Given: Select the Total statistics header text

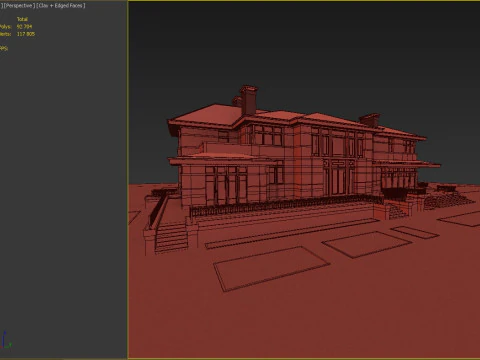Looking at the screenshot, I should coord(22,19).
